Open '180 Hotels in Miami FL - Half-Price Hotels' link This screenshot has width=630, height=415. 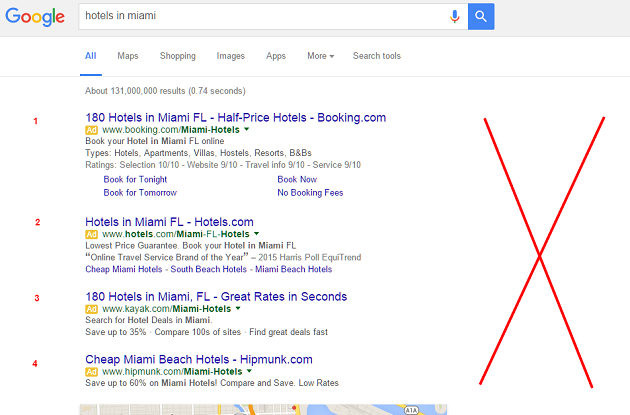[235, 117]
